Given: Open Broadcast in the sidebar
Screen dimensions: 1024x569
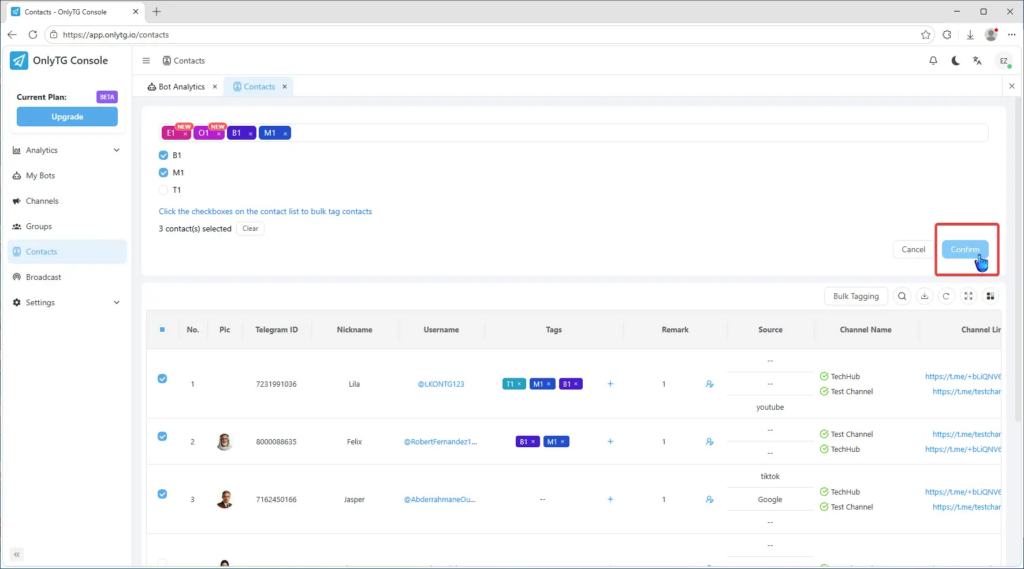Looking at the screenshot, I should [x=43, y=277].
